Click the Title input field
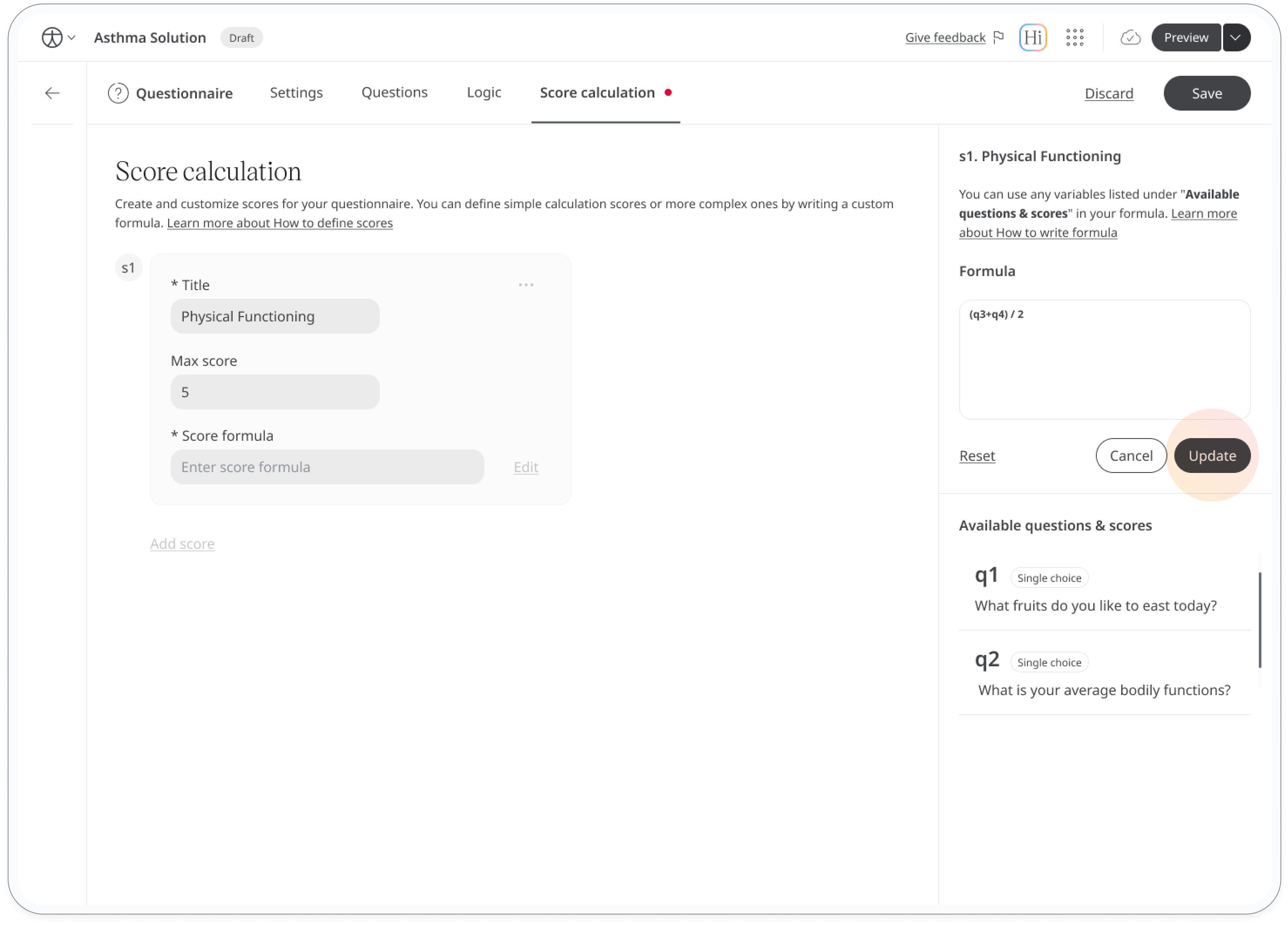This screenshot has height=925, width=1288. tap(275, 316)
